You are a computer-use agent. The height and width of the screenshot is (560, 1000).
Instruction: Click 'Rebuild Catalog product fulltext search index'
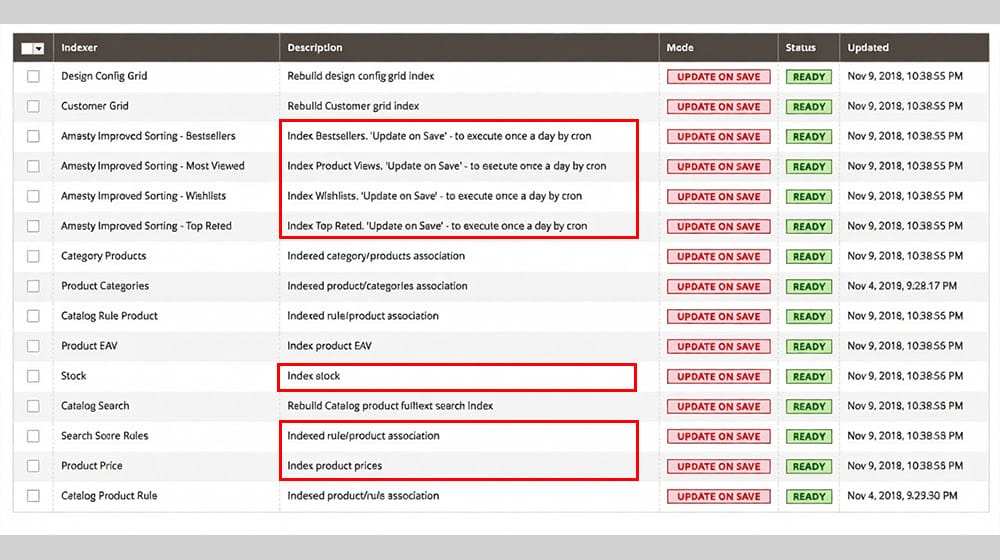coord(390,406)
